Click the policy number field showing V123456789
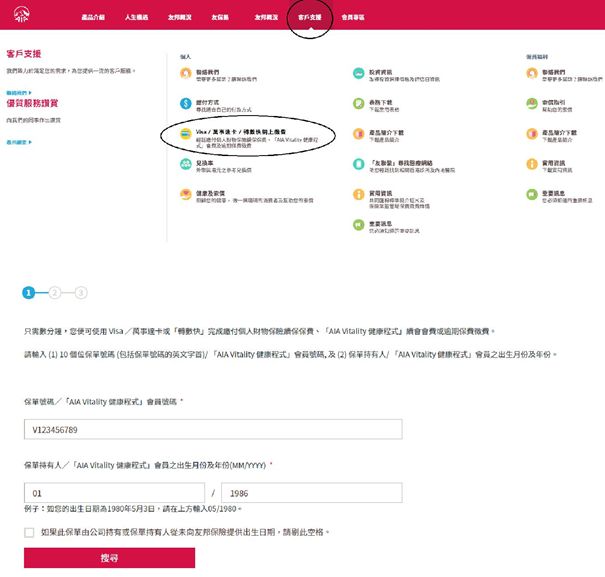 click(213, 429)
